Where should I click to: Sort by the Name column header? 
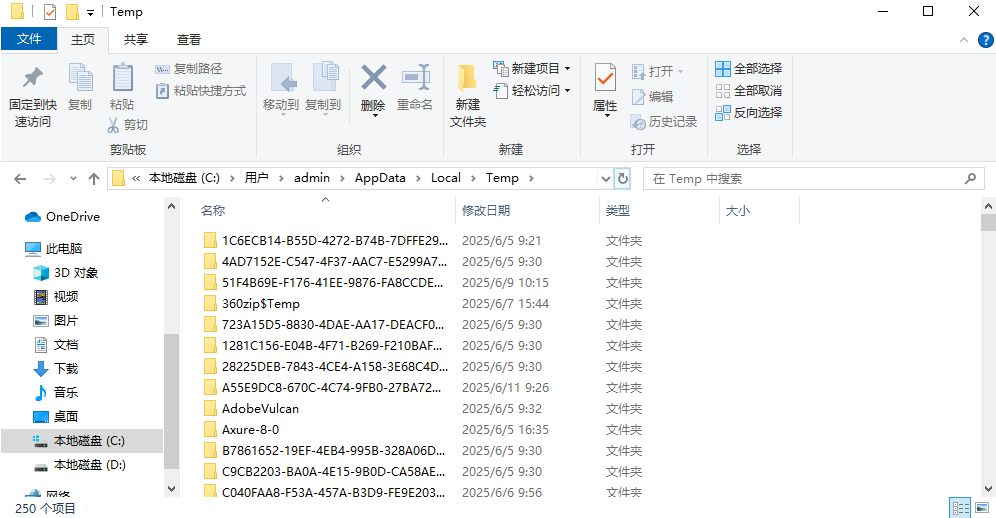click(x=213, y=210)
